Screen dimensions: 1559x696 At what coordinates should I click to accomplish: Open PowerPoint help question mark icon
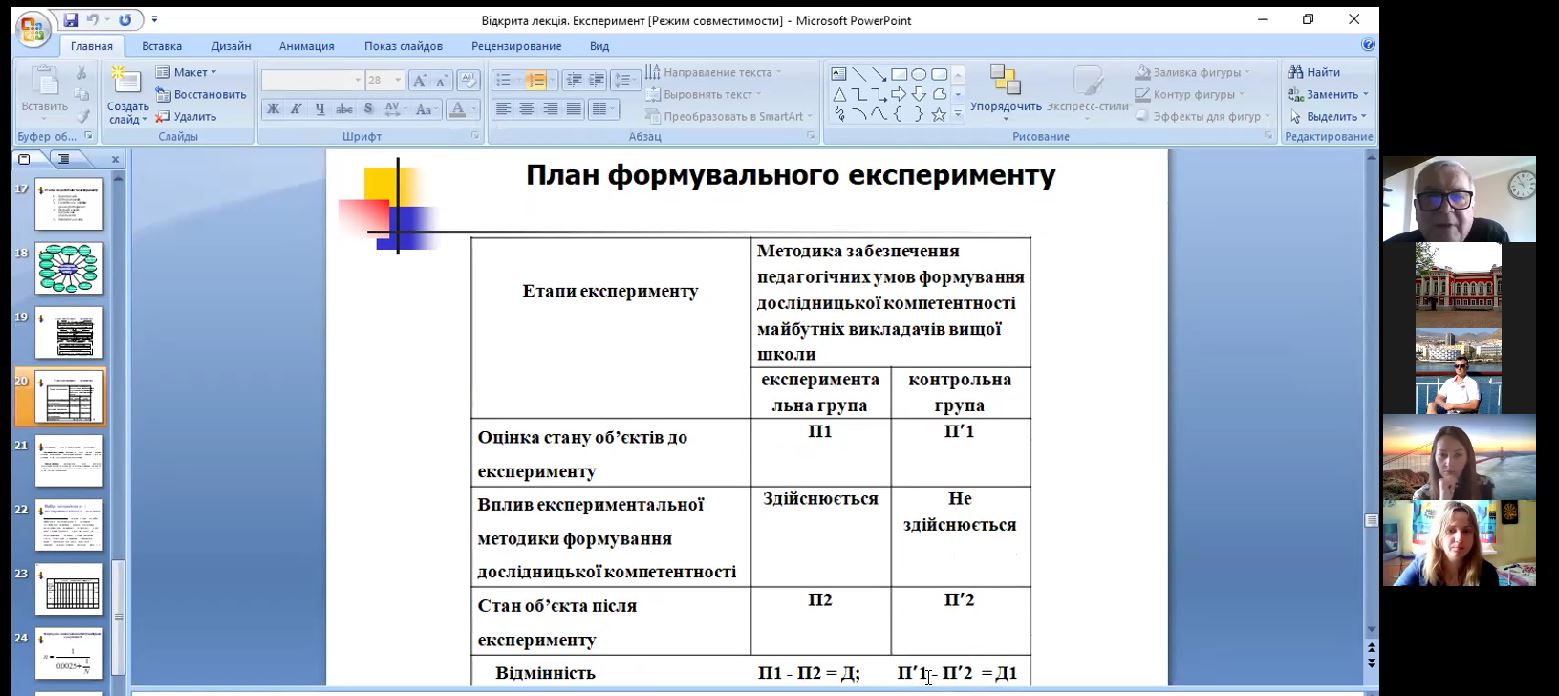1368,45
